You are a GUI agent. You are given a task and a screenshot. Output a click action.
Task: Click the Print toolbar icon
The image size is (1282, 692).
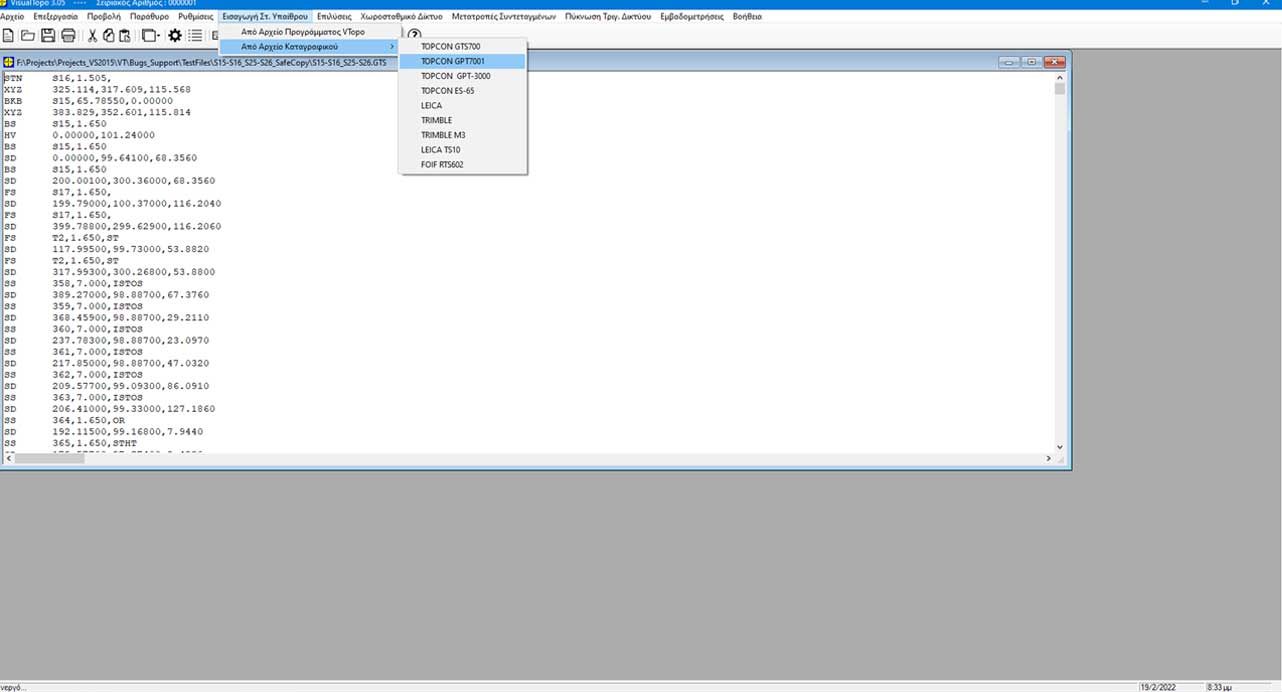pyautogui.click(x=68, y=36)
